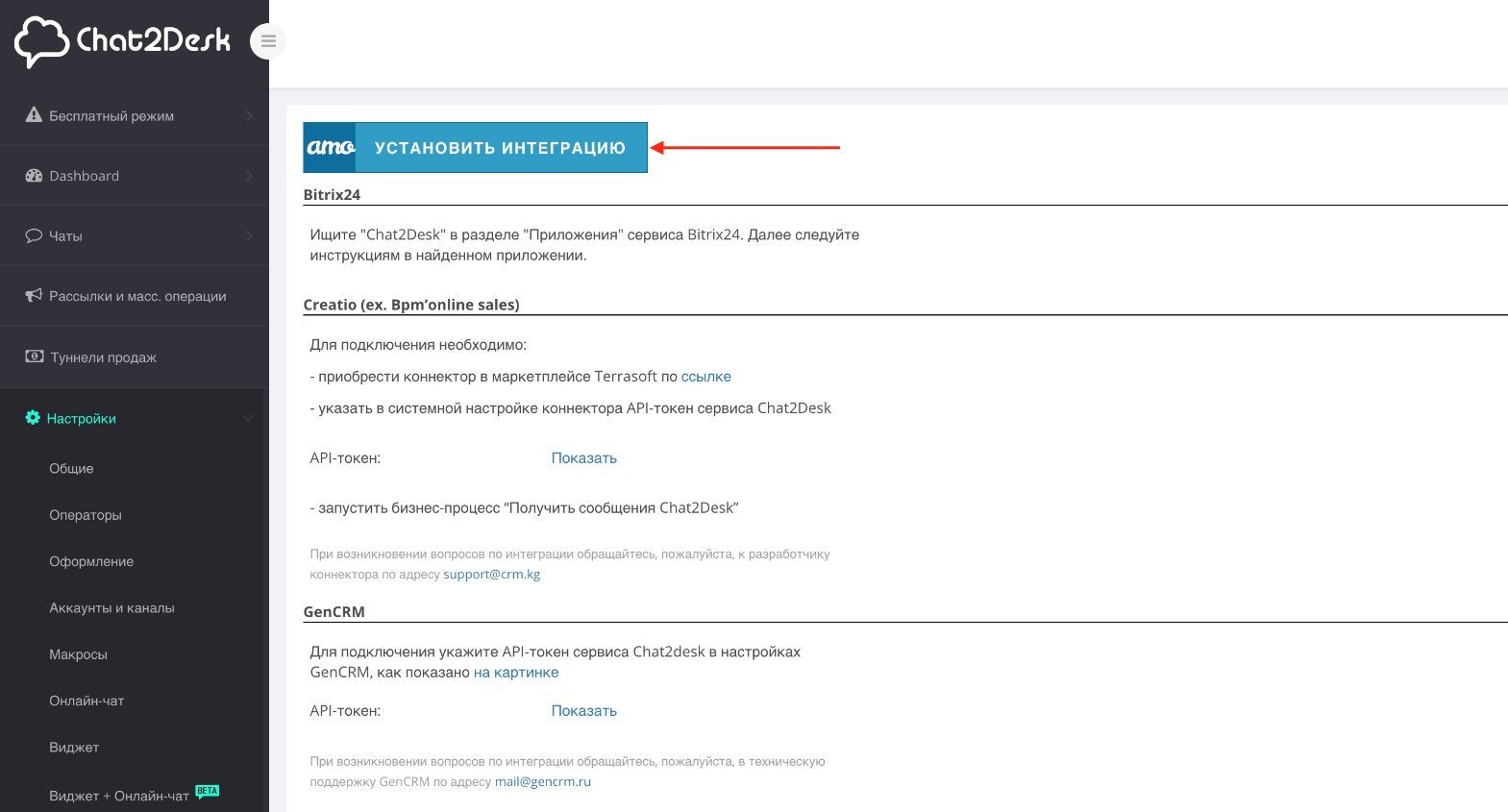Collapse the Настройки section chevron

248,418
